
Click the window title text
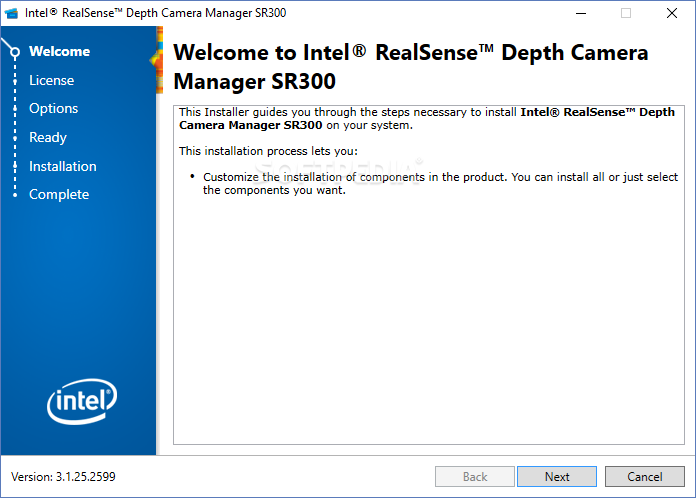pyautogui.click(x=155, y=13)
